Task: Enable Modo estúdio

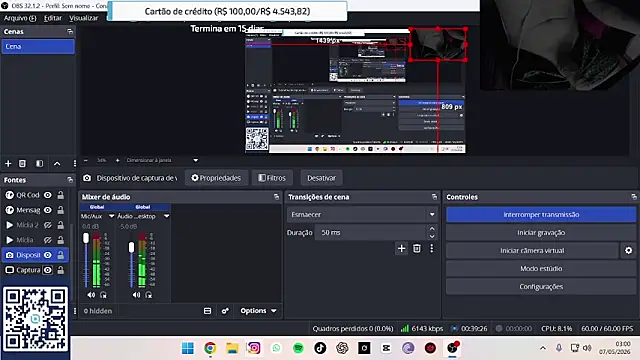Action: point(541,269)
